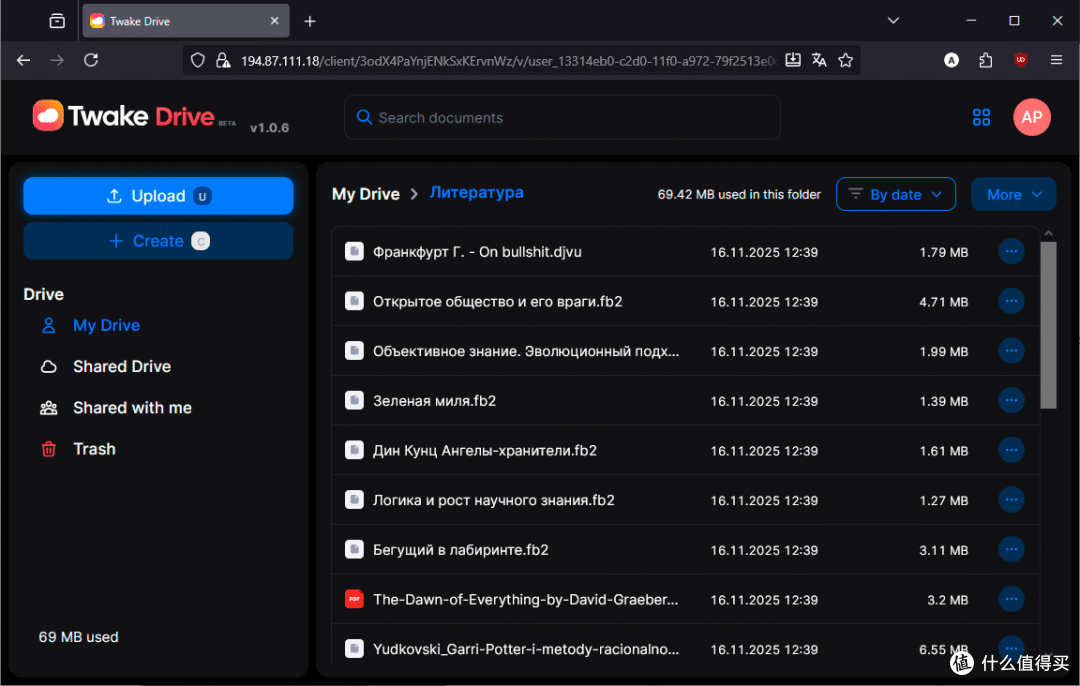Focus the Search documents field

point(562,118)
